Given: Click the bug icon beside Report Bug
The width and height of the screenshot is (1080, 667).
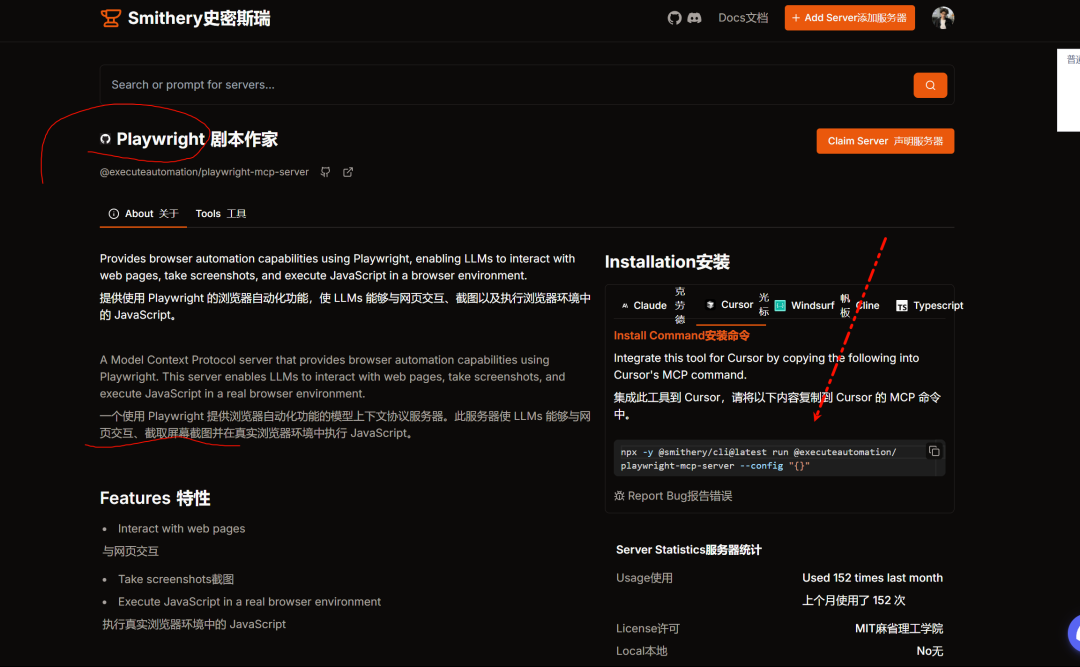Looking at the screenshot, I should pyautogui.click(x=619, y=495).
